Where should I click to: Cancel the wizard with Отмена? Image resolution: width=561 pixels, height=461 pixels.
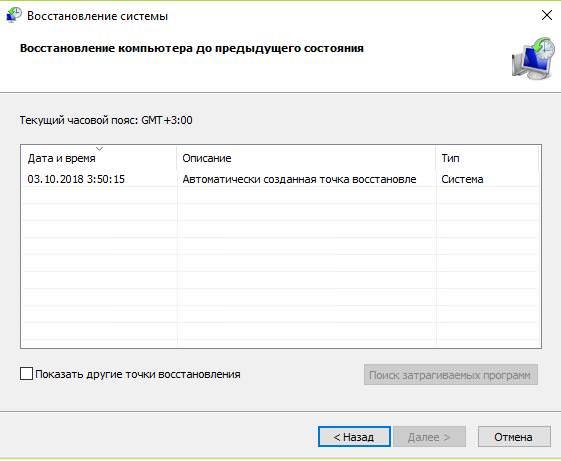pyautogui.click(x=514, y=437)
